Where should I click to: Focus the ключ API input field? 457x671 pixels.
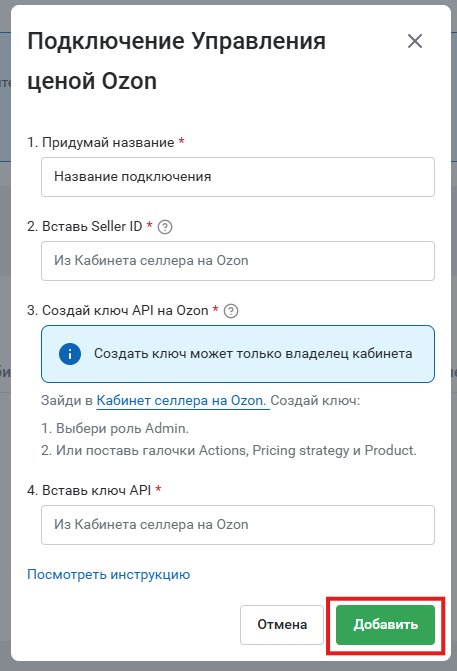coord(238,525)
